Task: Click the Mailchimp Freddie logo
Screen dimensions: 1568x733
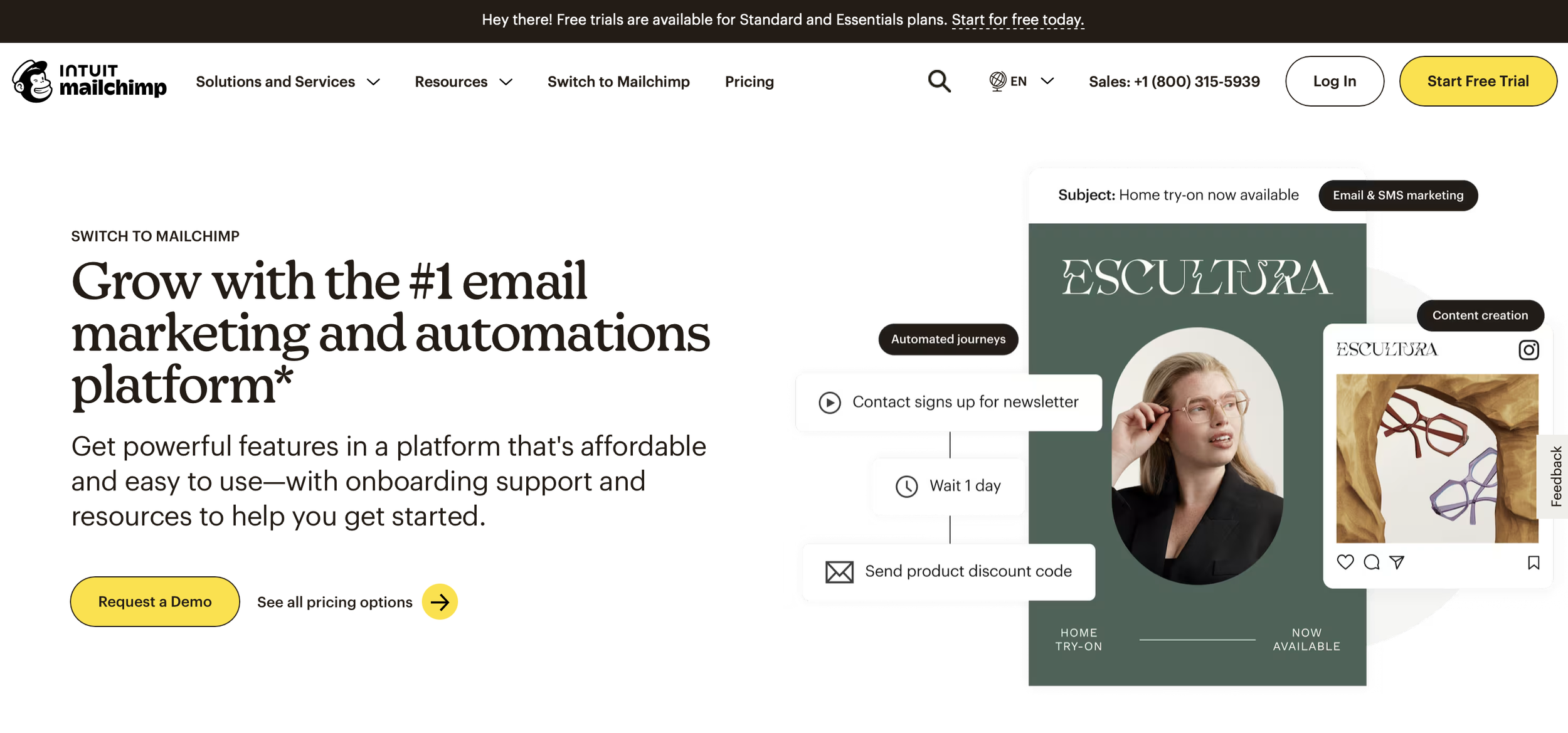Action: click(33, 81)
